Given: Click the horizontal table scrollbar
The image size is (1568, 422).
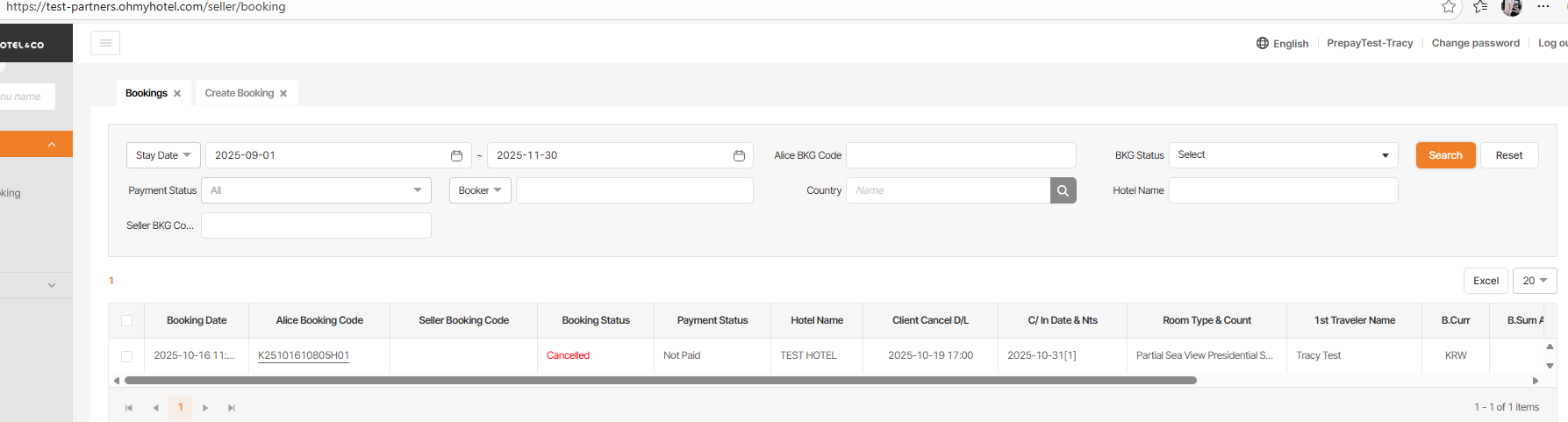Looking at the screenshot, I should click(660, 381).
